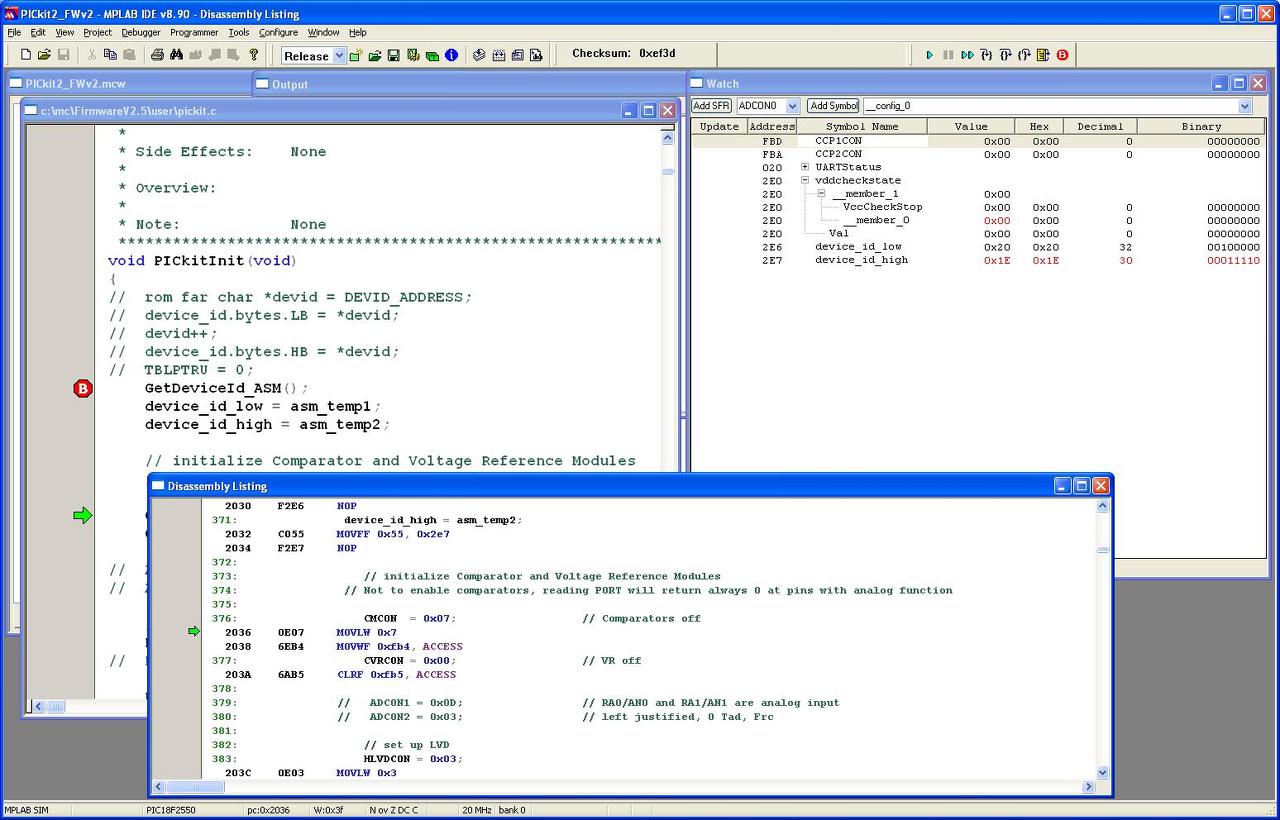Open the Configure menu
1280x820 pixels.
click(278, 32)
